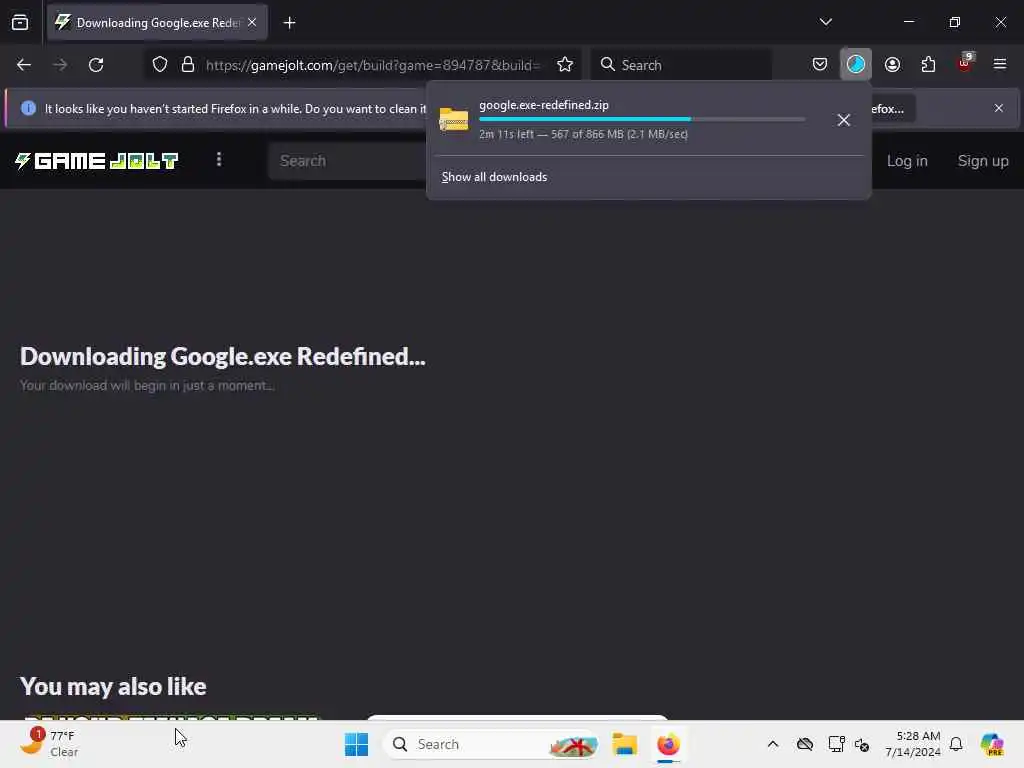The height and width of the screenshot is (768, 1024).
Task: Close the Downloading Google.exe Redefined tab
Action: point(252,22)
